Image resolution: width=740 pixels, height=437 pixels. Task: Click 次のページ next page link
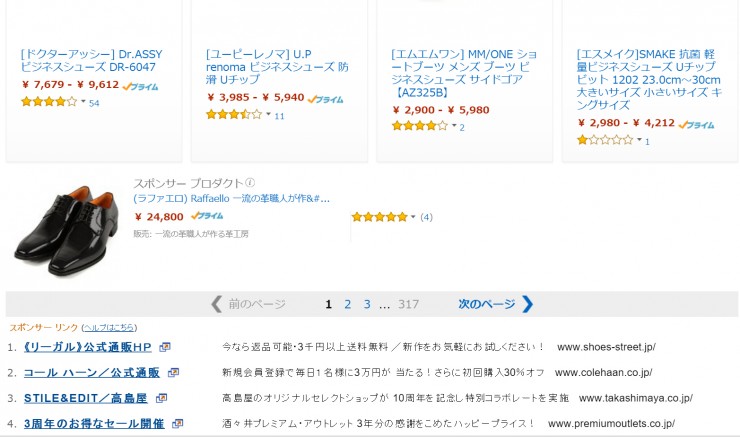487,304
